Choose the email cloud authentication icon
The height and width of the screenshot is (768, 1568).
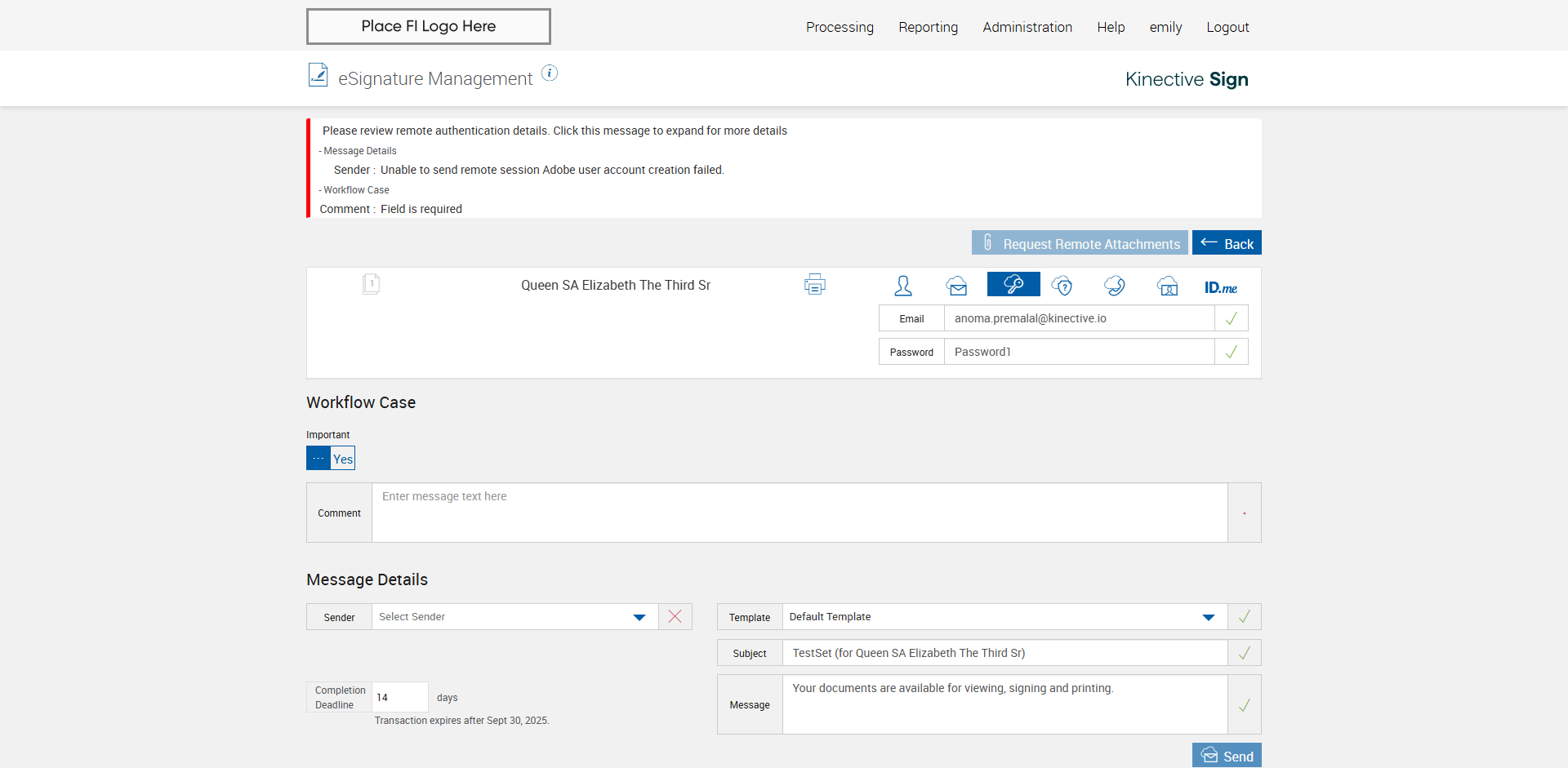point(956,286)
